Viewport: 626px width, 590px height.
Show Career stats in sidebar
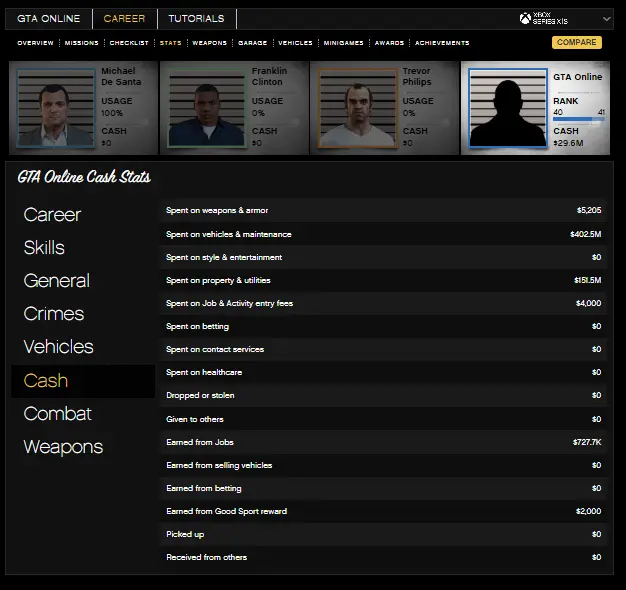pos(52,215)
